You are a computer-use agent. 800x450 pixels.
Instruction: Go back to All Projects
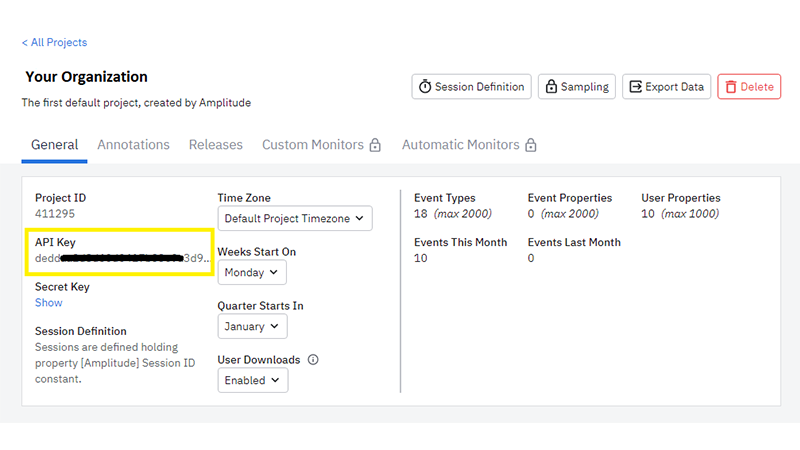click(54, 43)
